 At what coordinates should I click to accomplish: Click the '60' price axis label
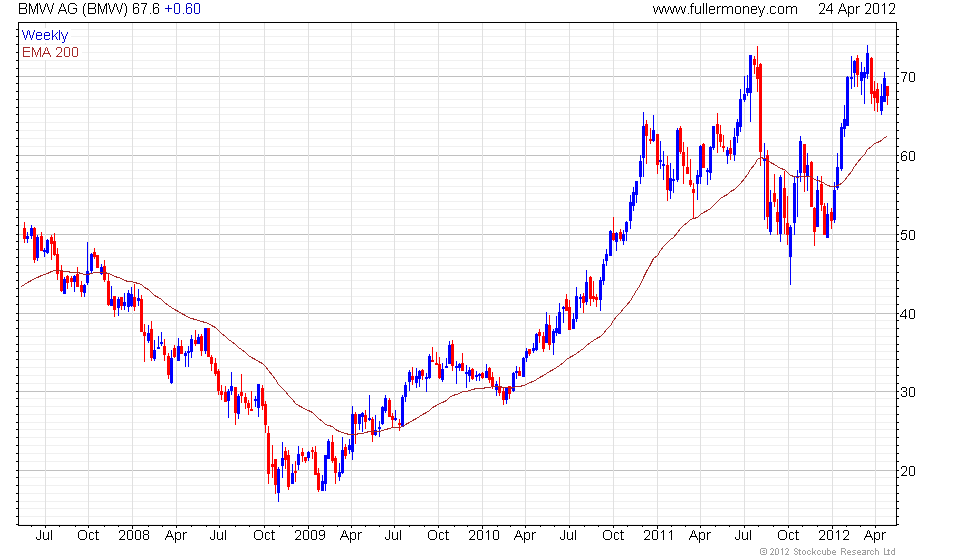[x=908, y=156]
